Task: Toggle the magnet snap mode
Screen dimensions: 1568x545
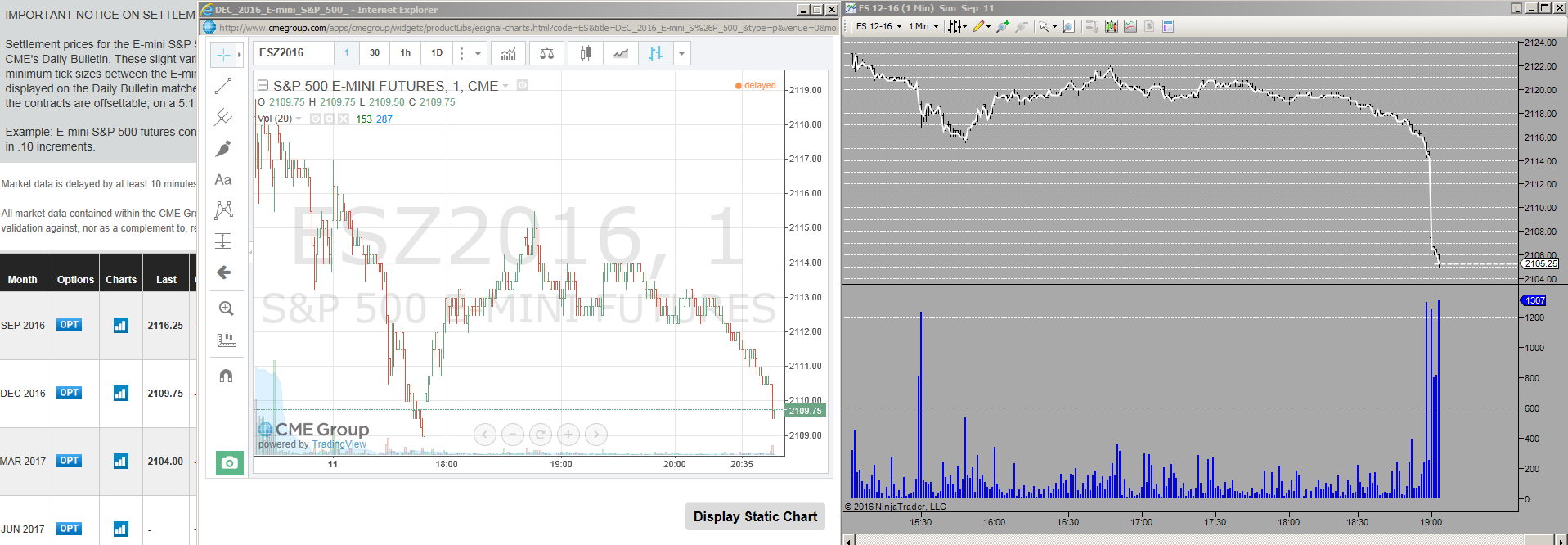Action: (x=226, y=376)
